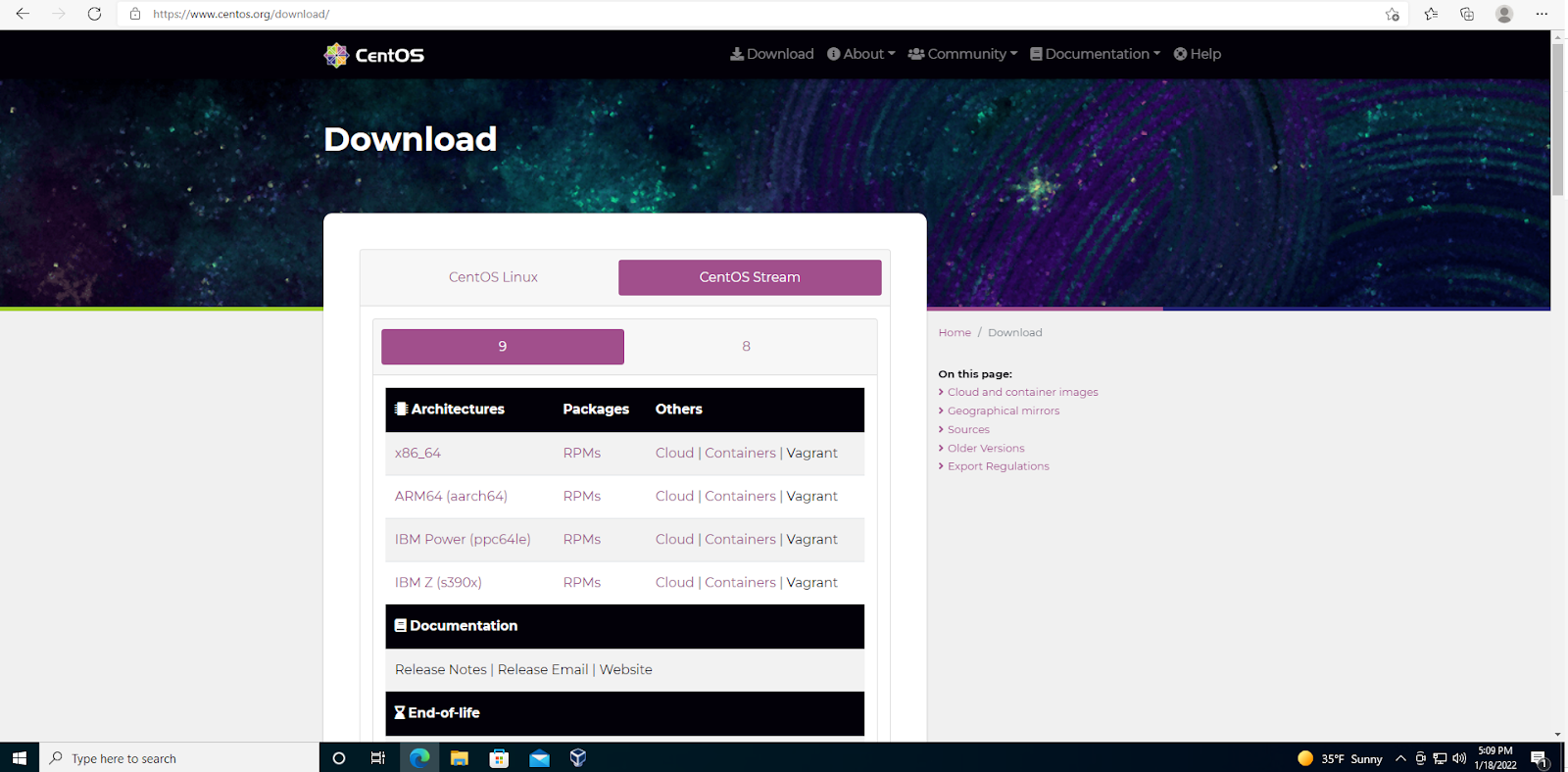Go back using browser back arrow
This screenshot has height=772, width=1568.
pyautogui.click(x=23, y=14)
